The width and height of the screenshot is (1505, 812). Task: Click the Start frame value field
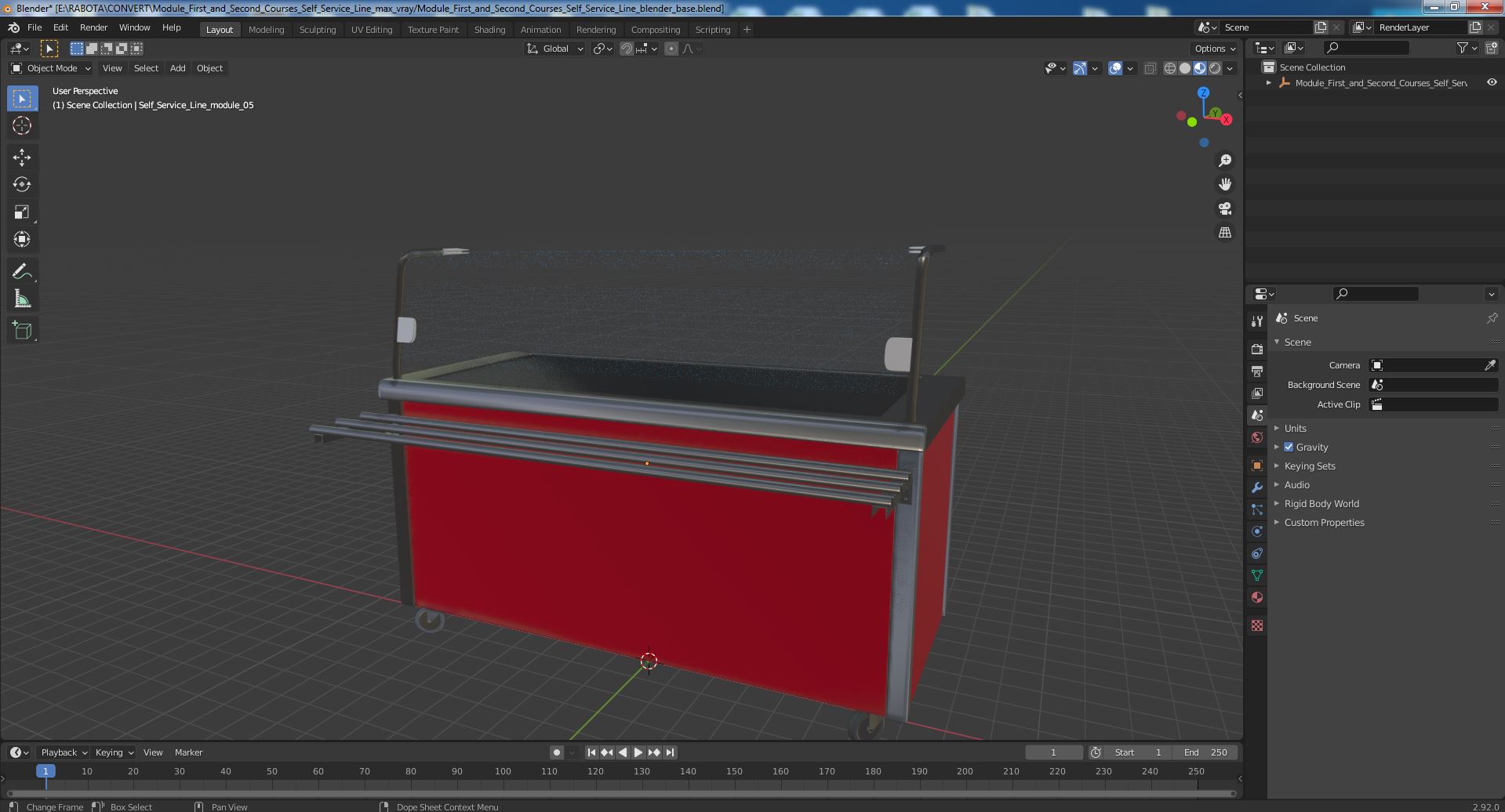1138,752
